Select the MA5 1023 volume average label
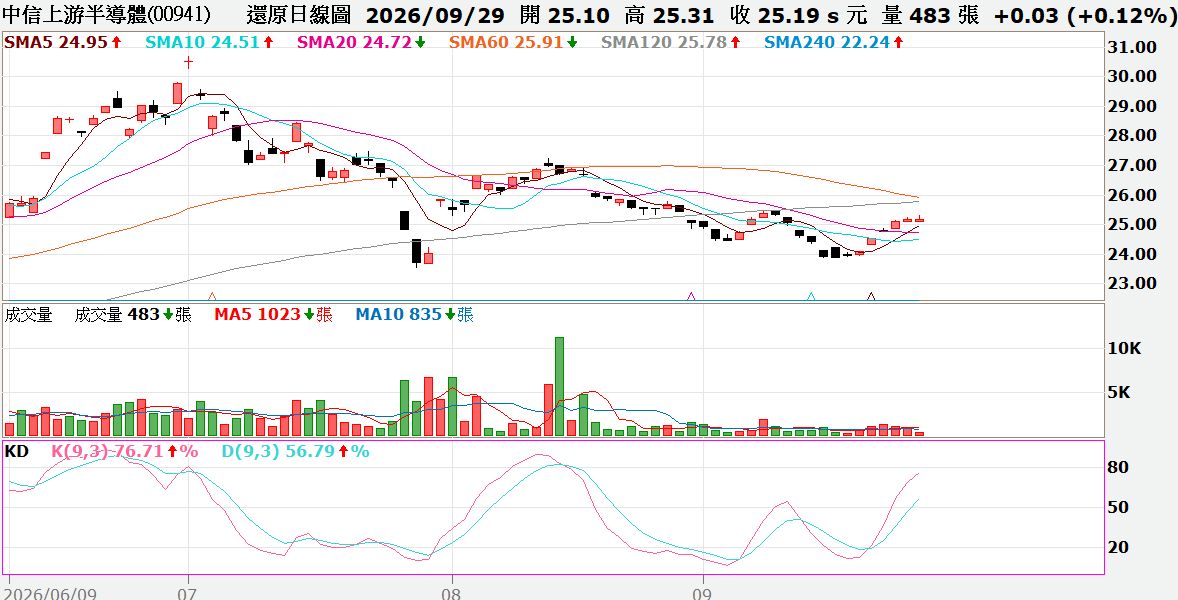The image size is (1178, 600). (273, 315)
